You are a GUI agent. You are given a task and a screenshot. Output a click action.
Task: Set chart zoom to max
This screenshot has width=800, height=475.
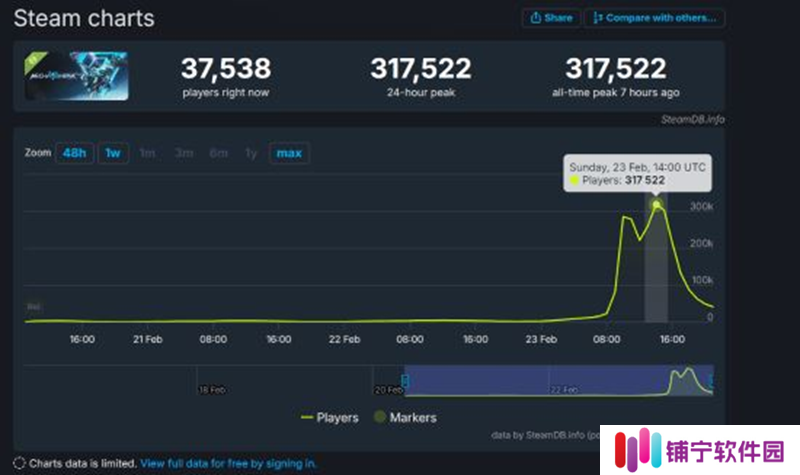pos(289,153)
